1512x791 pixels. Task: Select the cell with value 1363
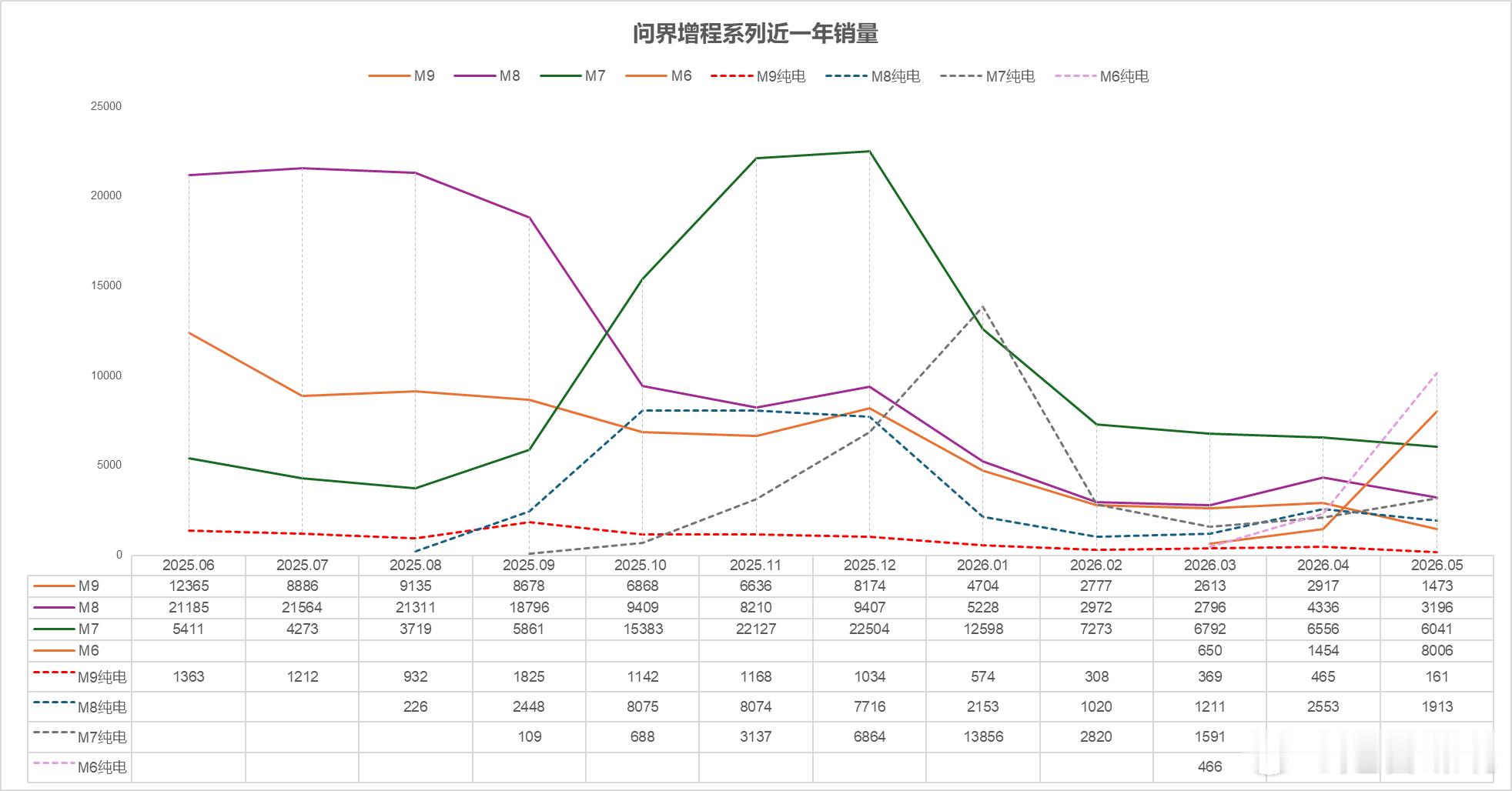[x=189, y=676]
